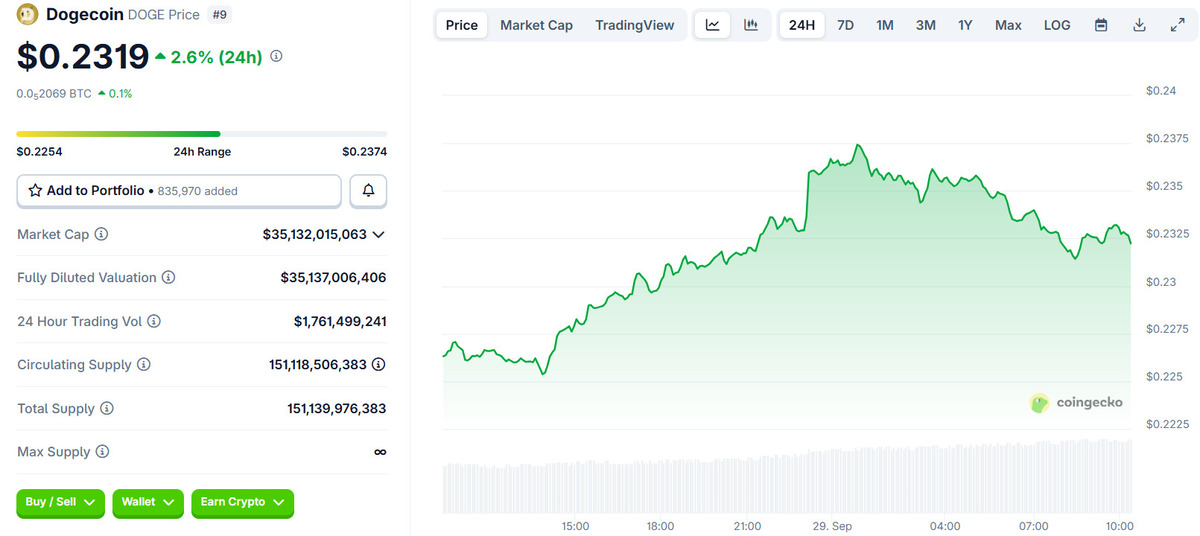Switch to the Market Cap tab
1200x536 pixels.
[536, 25]
